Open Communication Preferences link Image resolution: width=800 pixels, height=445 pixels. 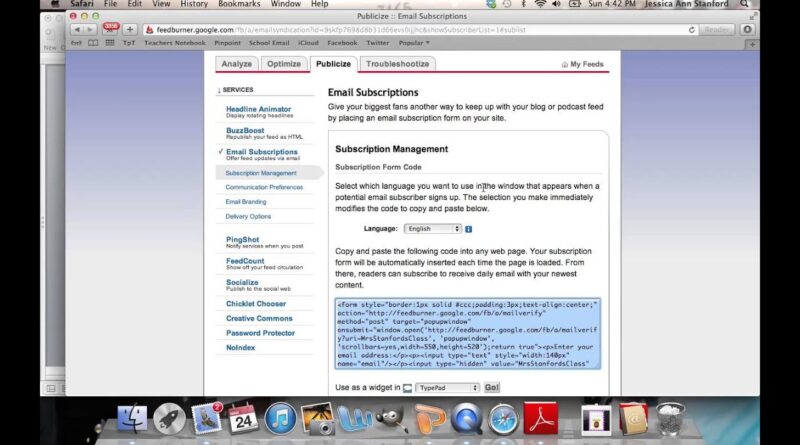point(264,187)
